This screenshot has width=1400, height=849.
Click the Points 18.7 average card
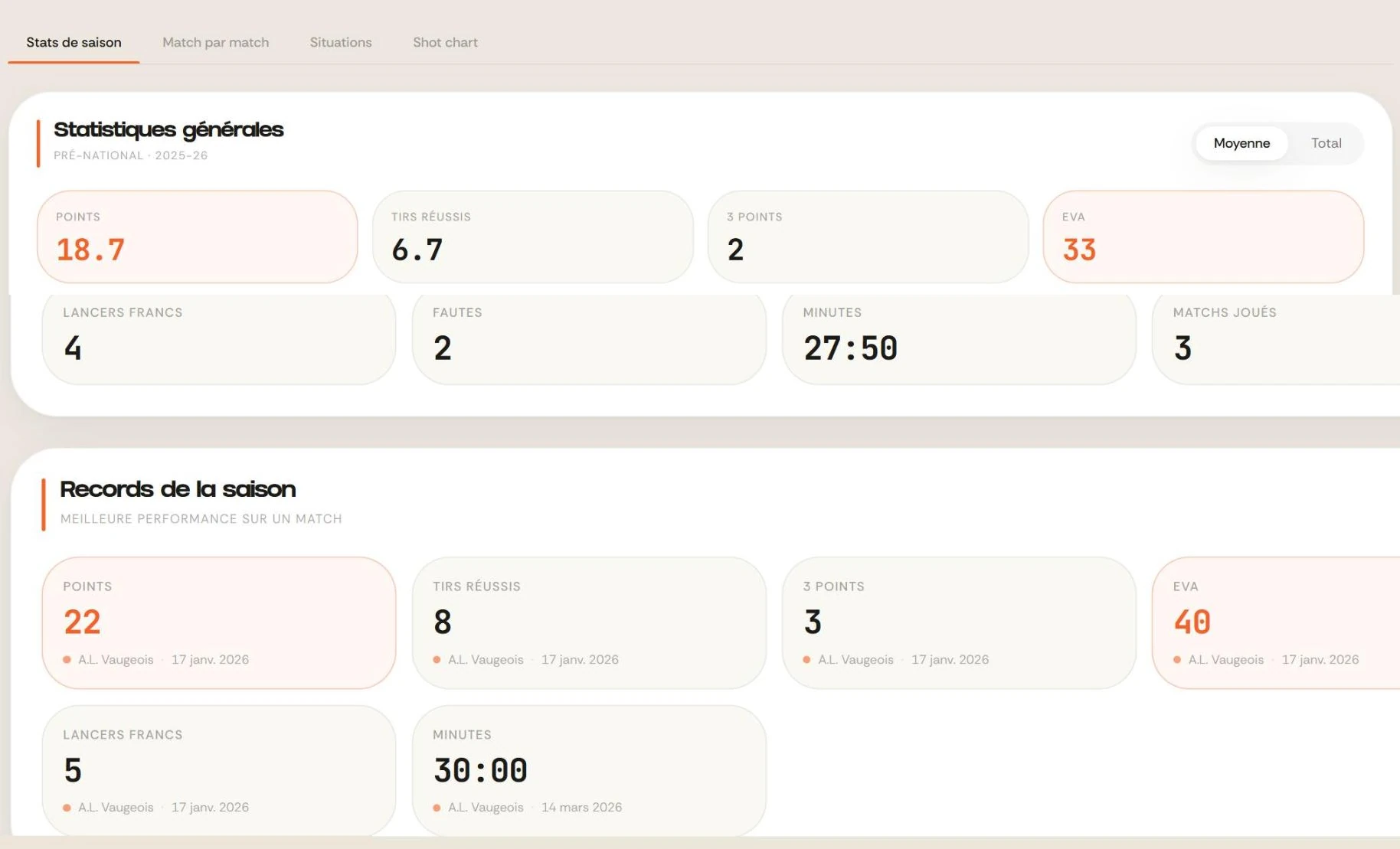198,237
